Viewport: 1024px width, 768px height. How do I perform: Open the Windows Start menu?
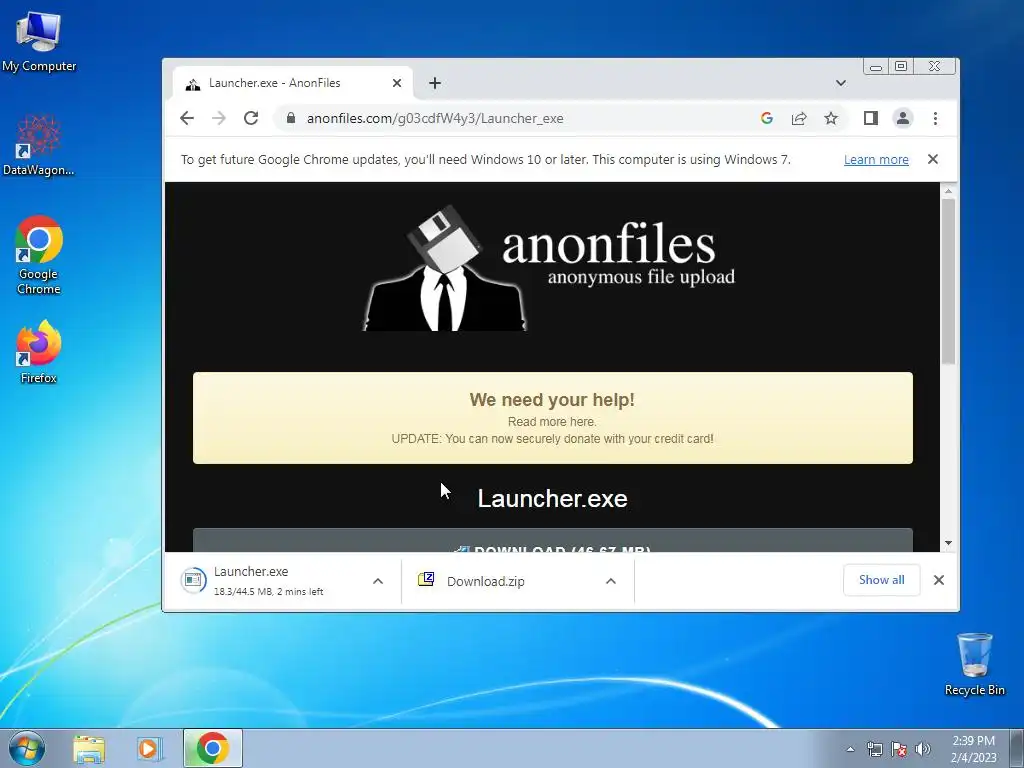[27, 748]
